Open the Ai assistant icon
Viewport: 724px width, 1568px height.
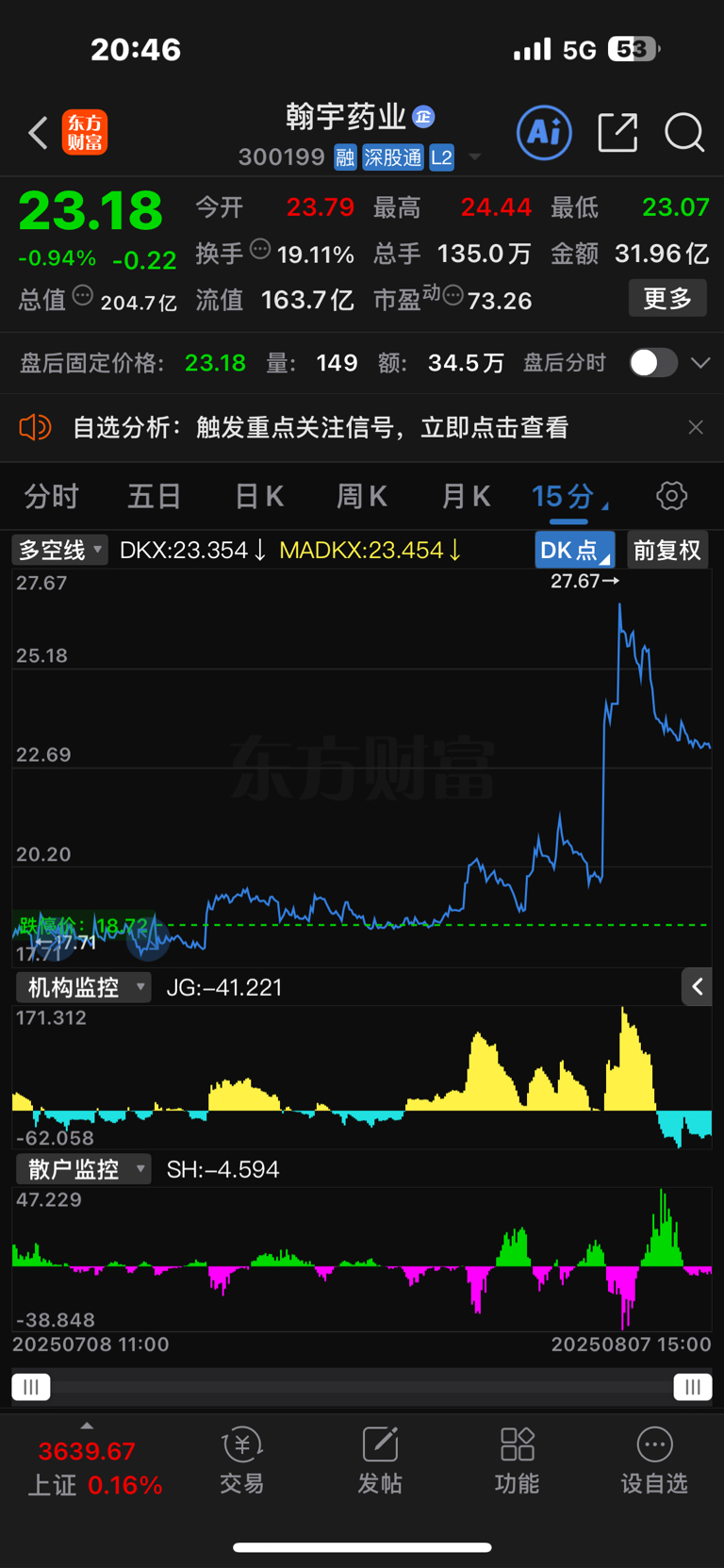coord(544,132)
